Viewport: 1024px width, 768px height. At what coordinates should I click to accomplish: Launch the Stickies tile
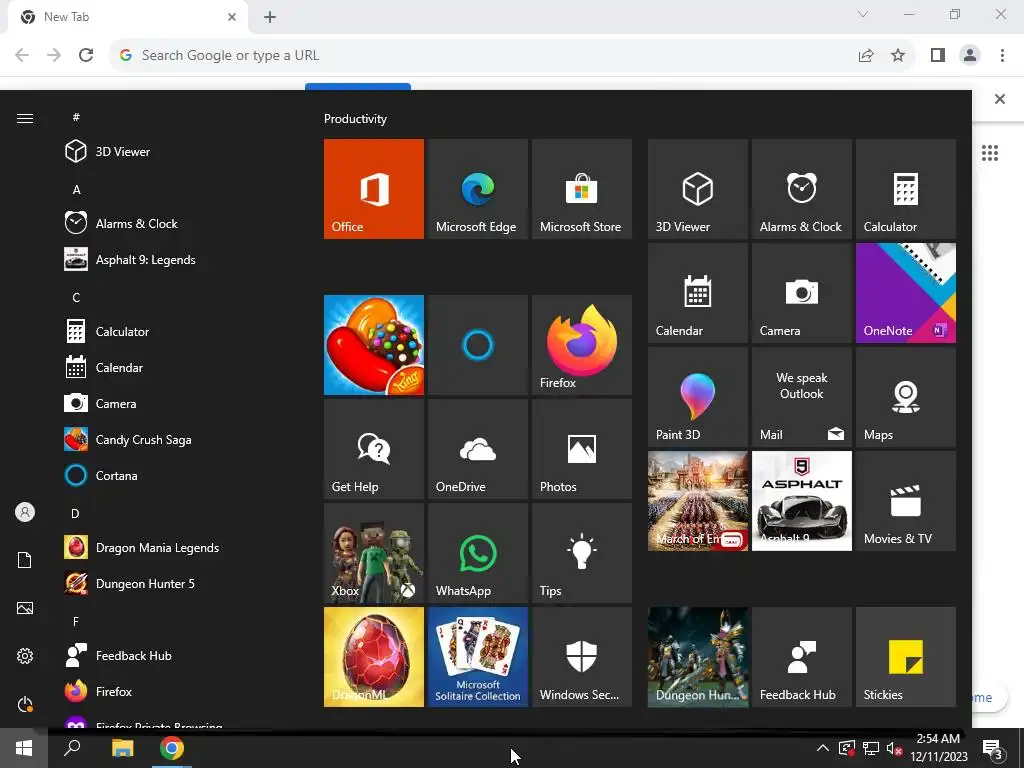pyautogui.click(x=906, y=657)
